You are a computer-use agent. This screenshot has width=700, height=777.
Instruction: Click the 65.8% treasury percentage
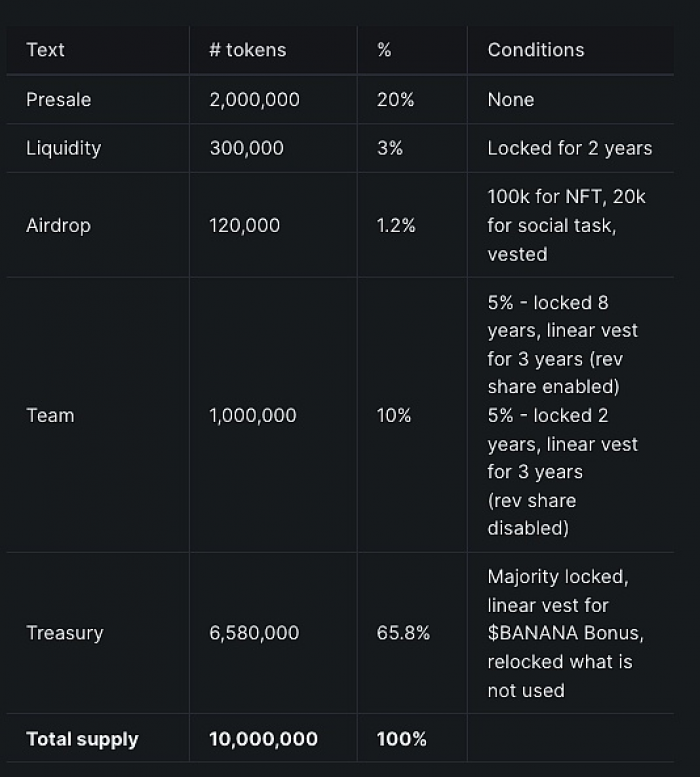[403, 633]
